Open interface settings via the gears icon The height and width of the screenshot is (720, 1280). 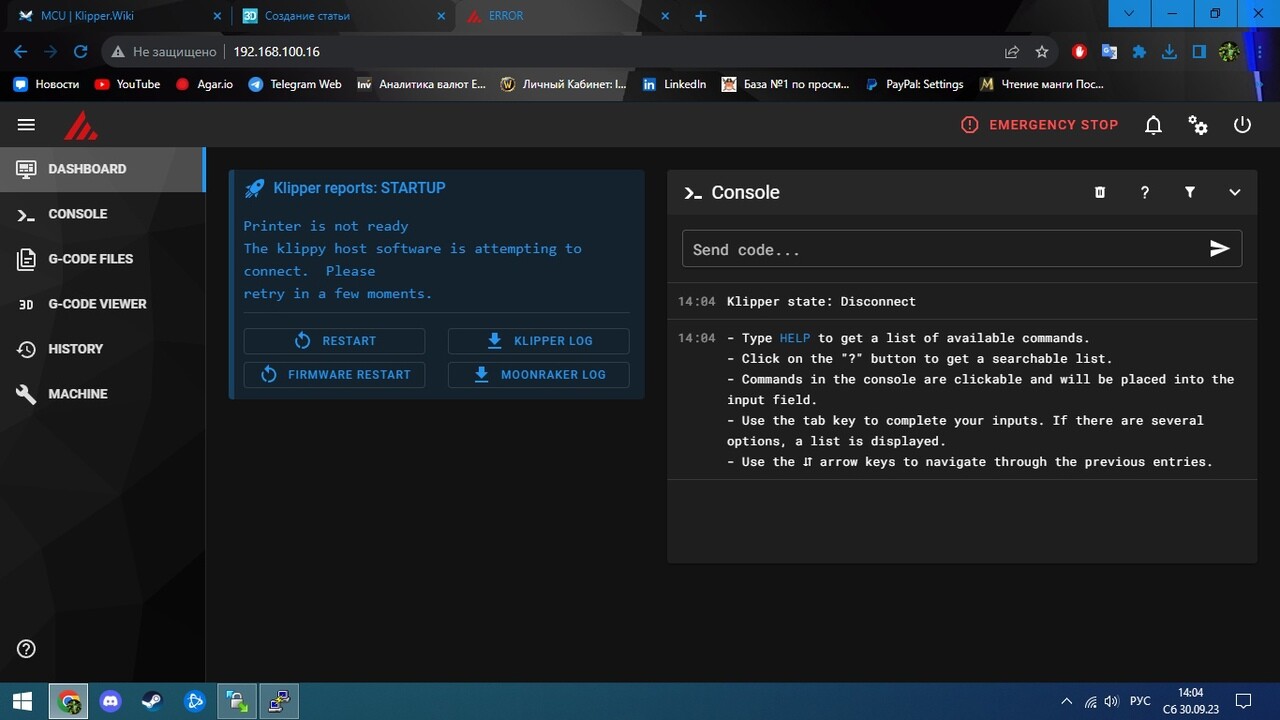pos(1198,125)
